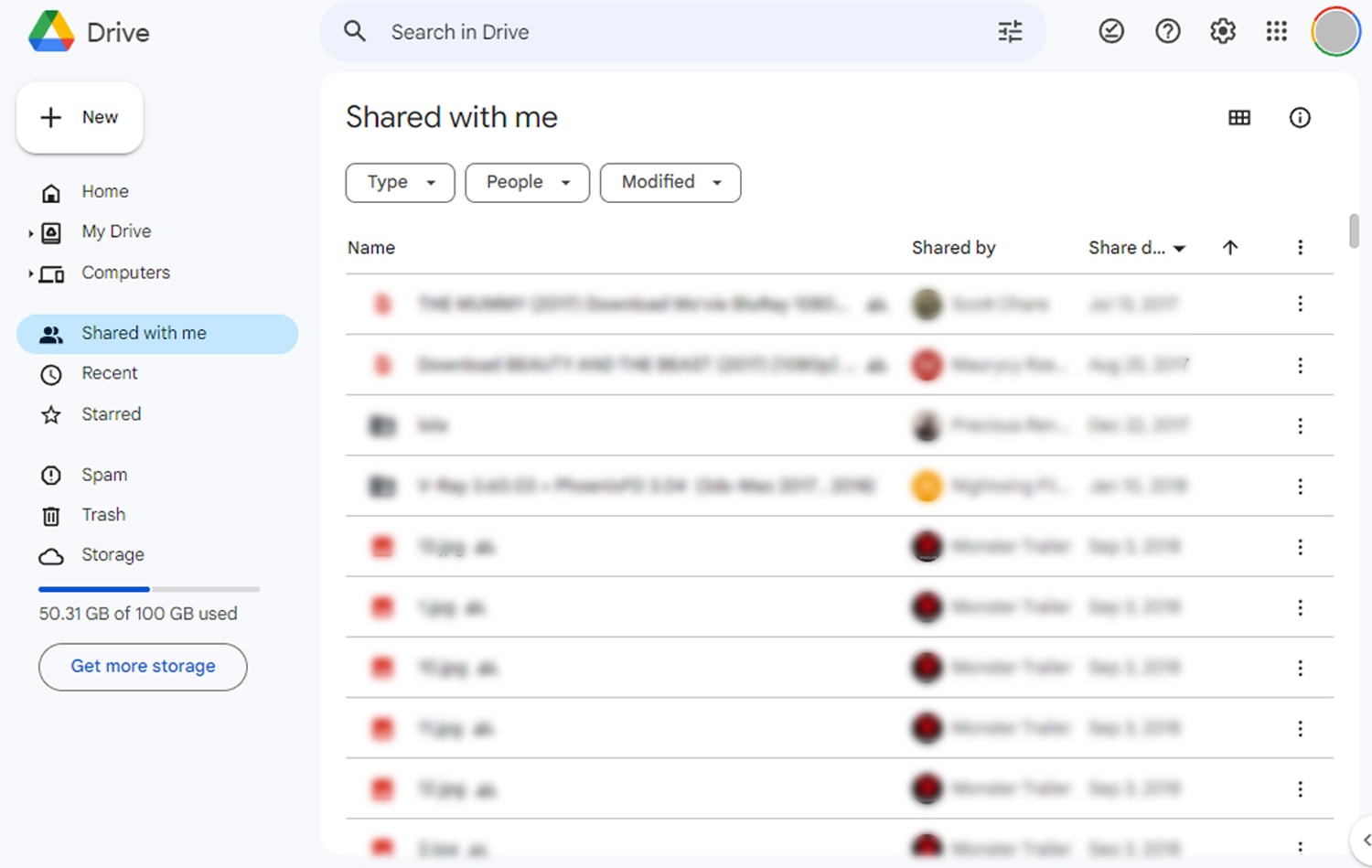Click the storage usage progress bar
Image resolution: width=1372 pixels, height=868 pixels.
tap(148, 589)
